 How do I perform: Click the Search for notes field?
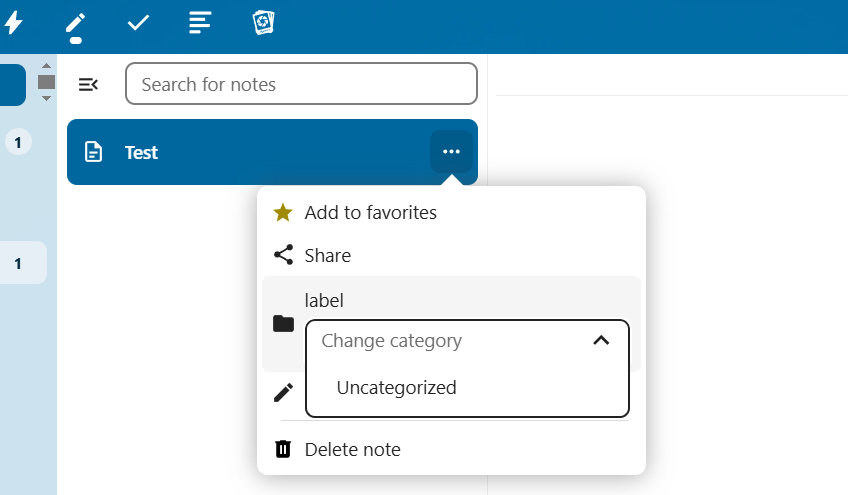click(300, 84)
